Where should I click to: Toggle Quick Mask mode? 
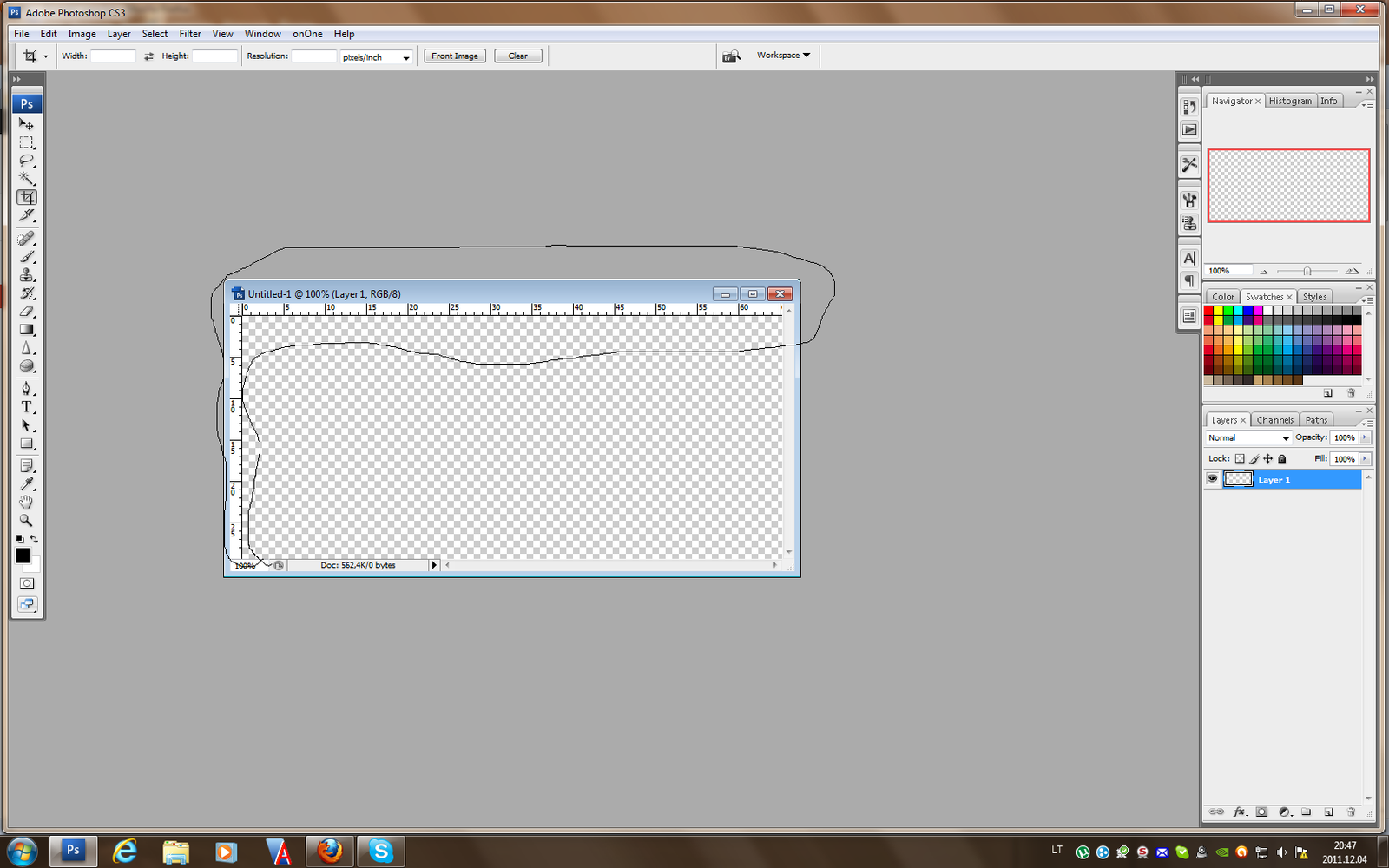coord(27,583)
